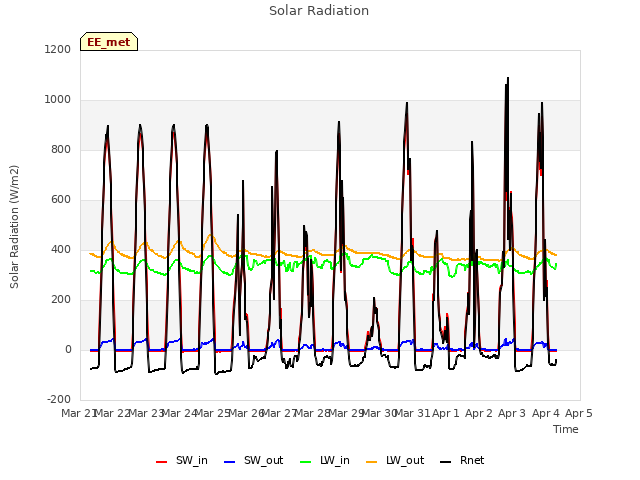Click the 400 y-axis tick label
This screenshot has height=480, width=640.
(x=61, y=249)
